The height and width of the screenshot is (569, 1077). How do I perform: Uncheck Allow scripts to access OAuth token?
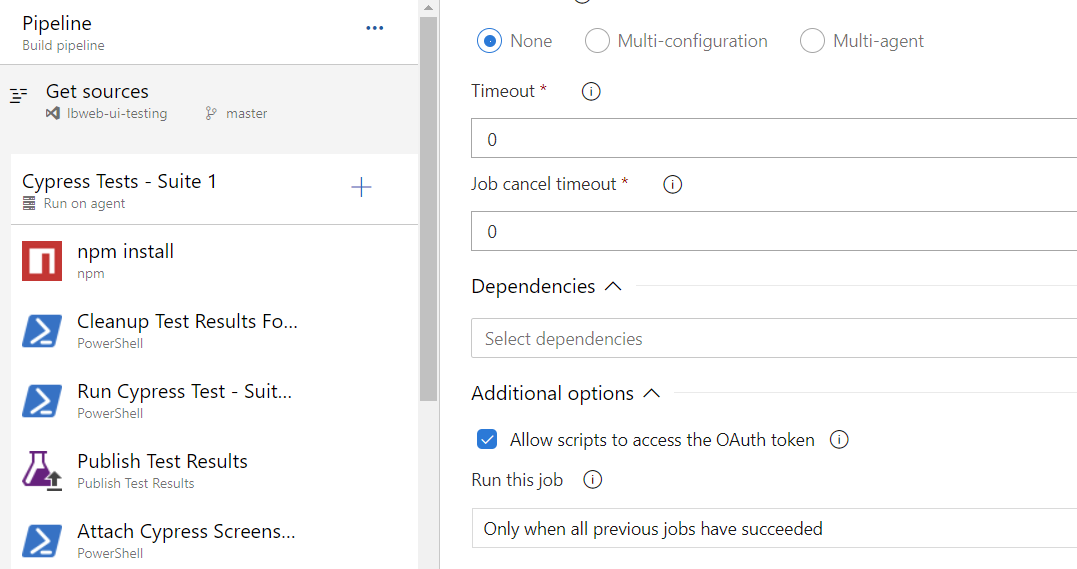487,440
